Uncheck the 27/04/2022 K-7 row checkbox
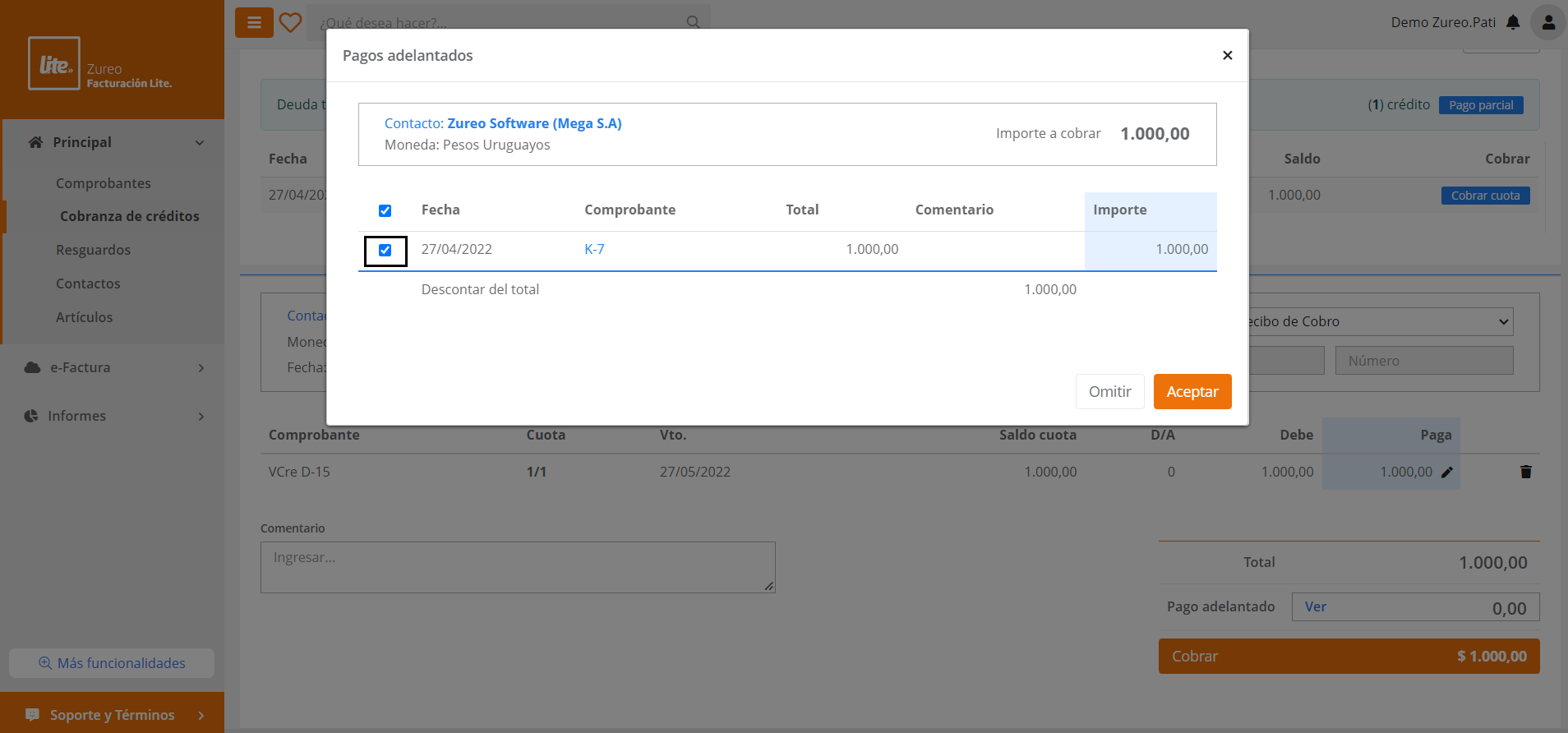Viewport: 1568px width, 733px height. tap(385, 250)
